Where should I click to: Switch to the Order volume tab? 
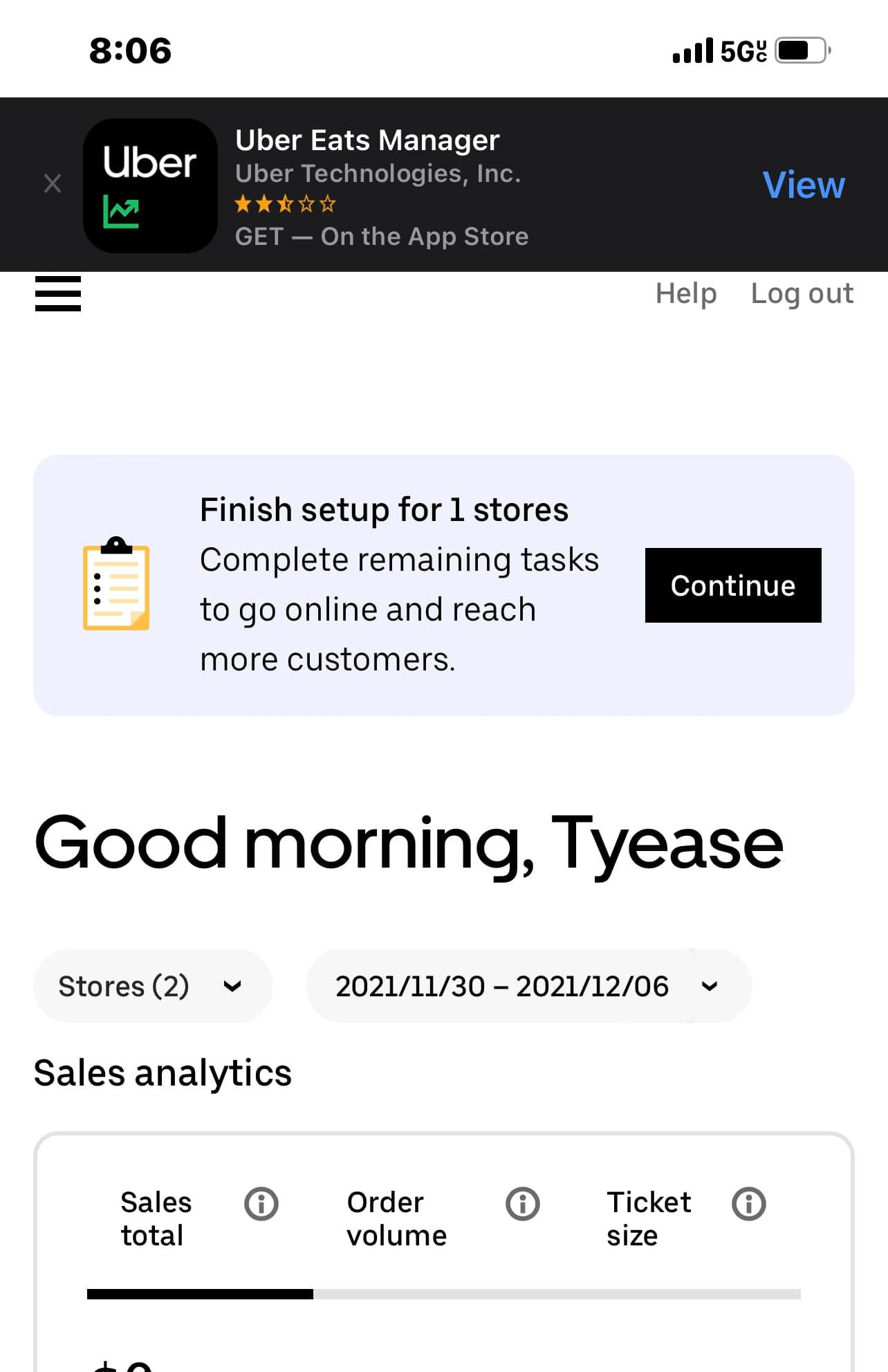tap(396, 1218)
